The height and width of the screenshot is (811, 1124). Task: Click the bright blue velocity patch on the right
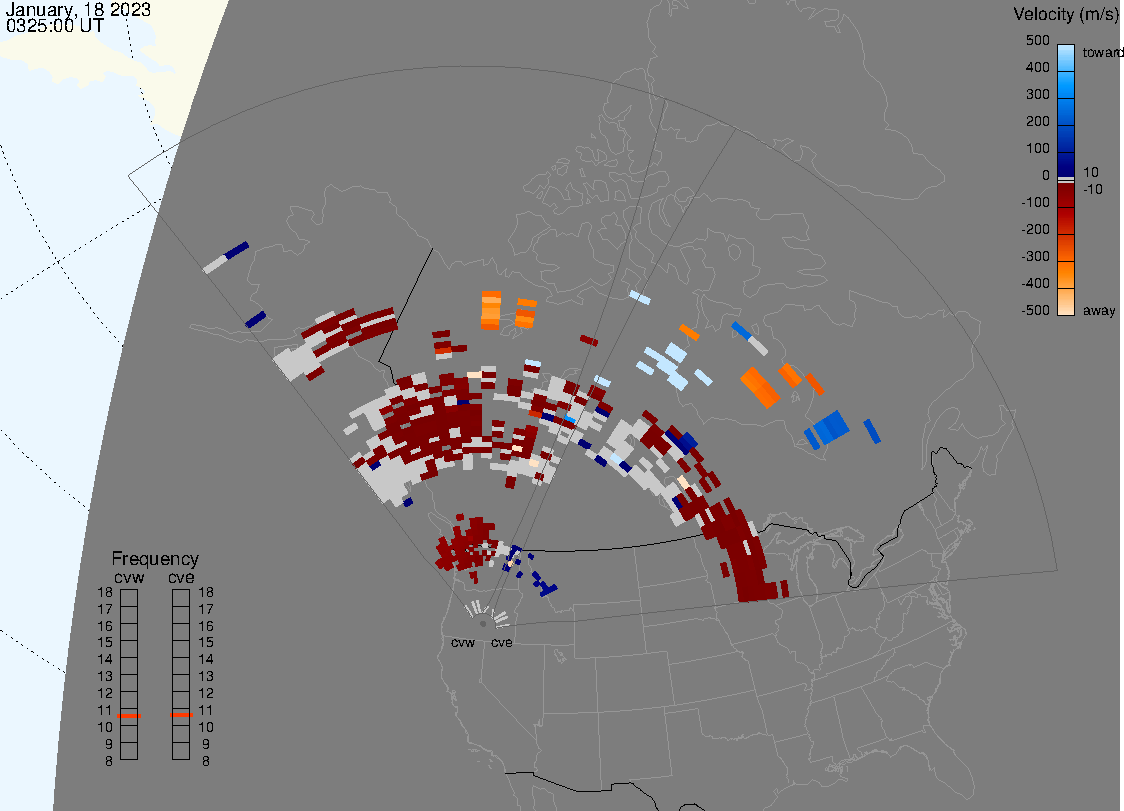pyautogui.click(x=828, y=428)
